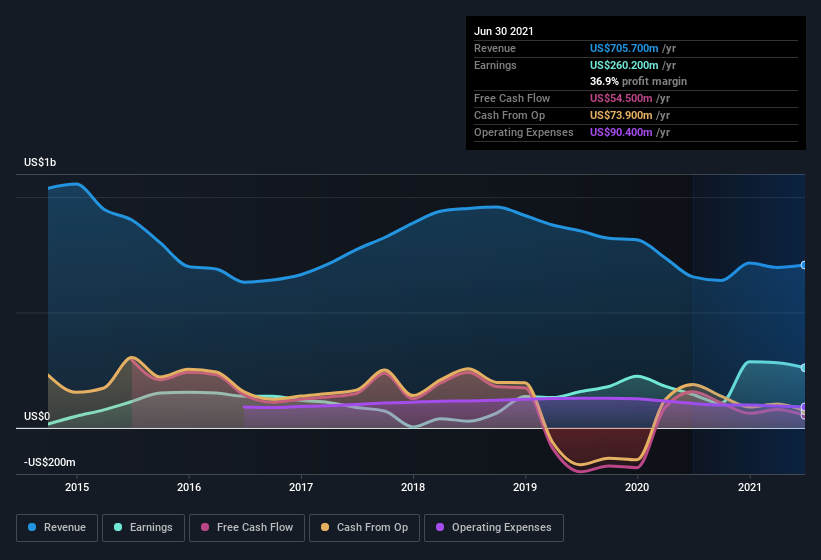Click the purple Operating Expenses legend dot

point(440,527)
